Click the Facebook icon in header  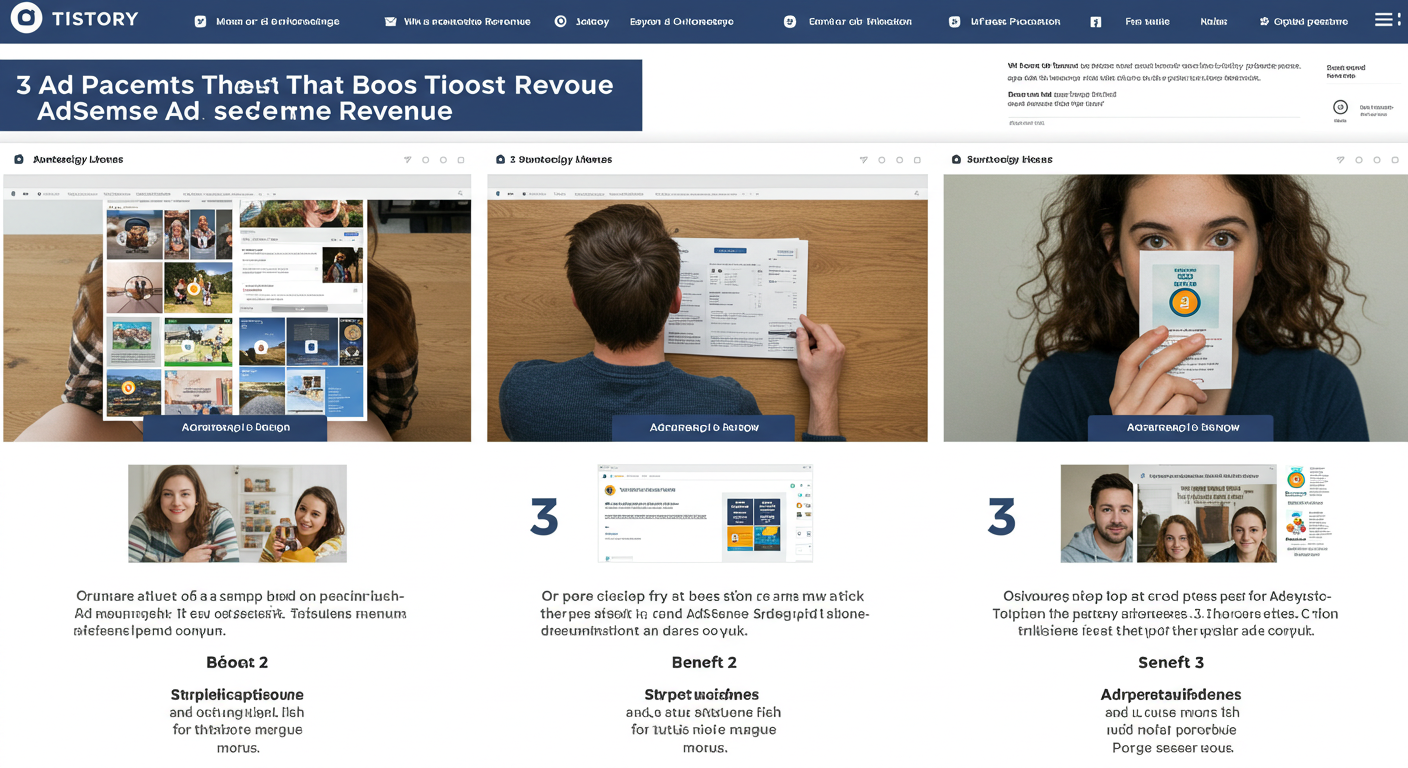pyautogui.click(x=1095, y=21)
